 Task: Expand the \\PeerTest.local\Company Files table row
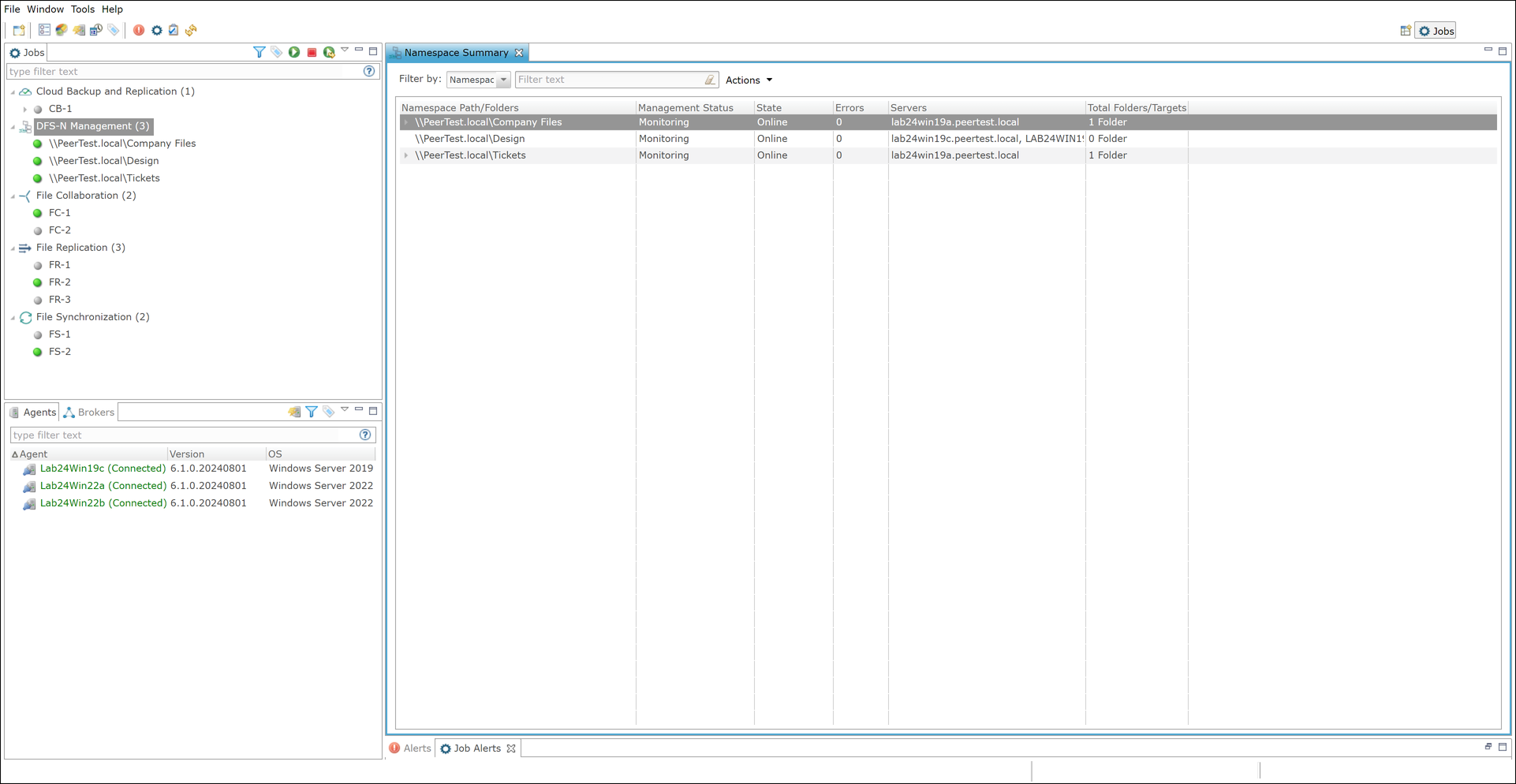(x=406, y=122)
